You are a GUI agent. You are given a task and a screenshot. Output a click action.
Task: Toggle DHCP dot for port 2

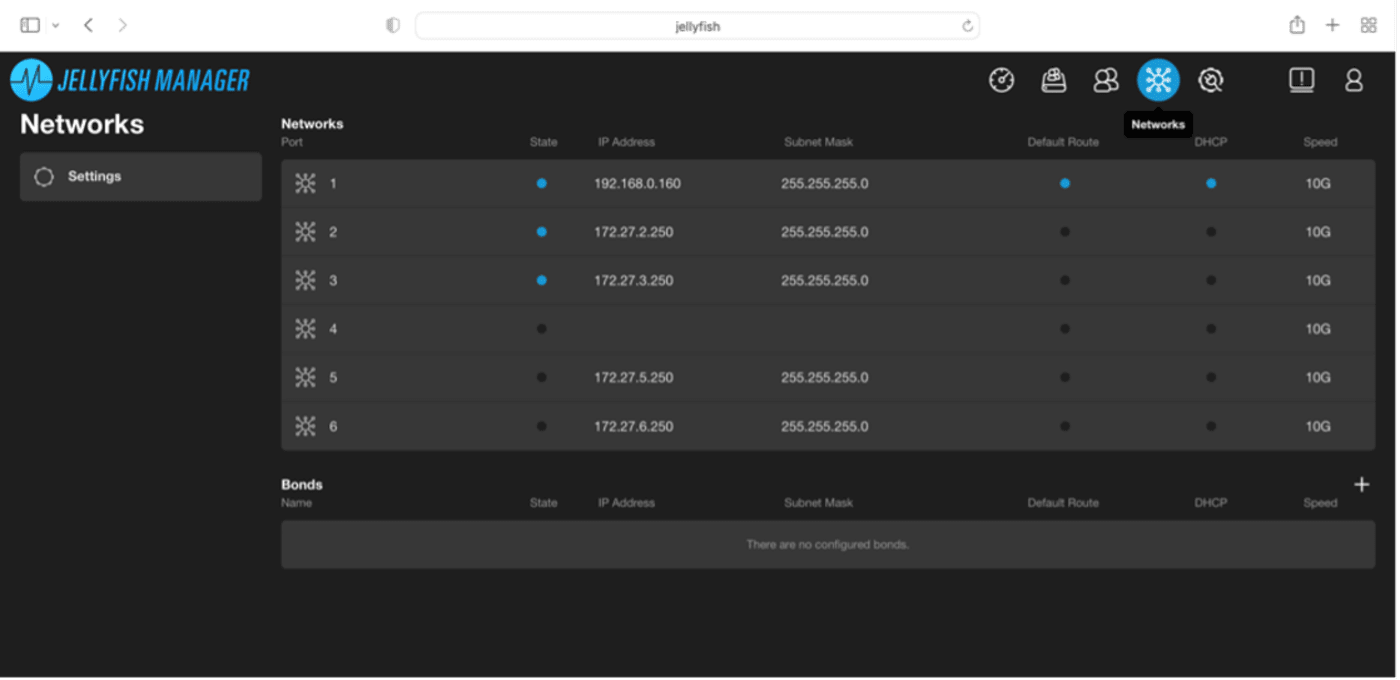[1211, 232]
